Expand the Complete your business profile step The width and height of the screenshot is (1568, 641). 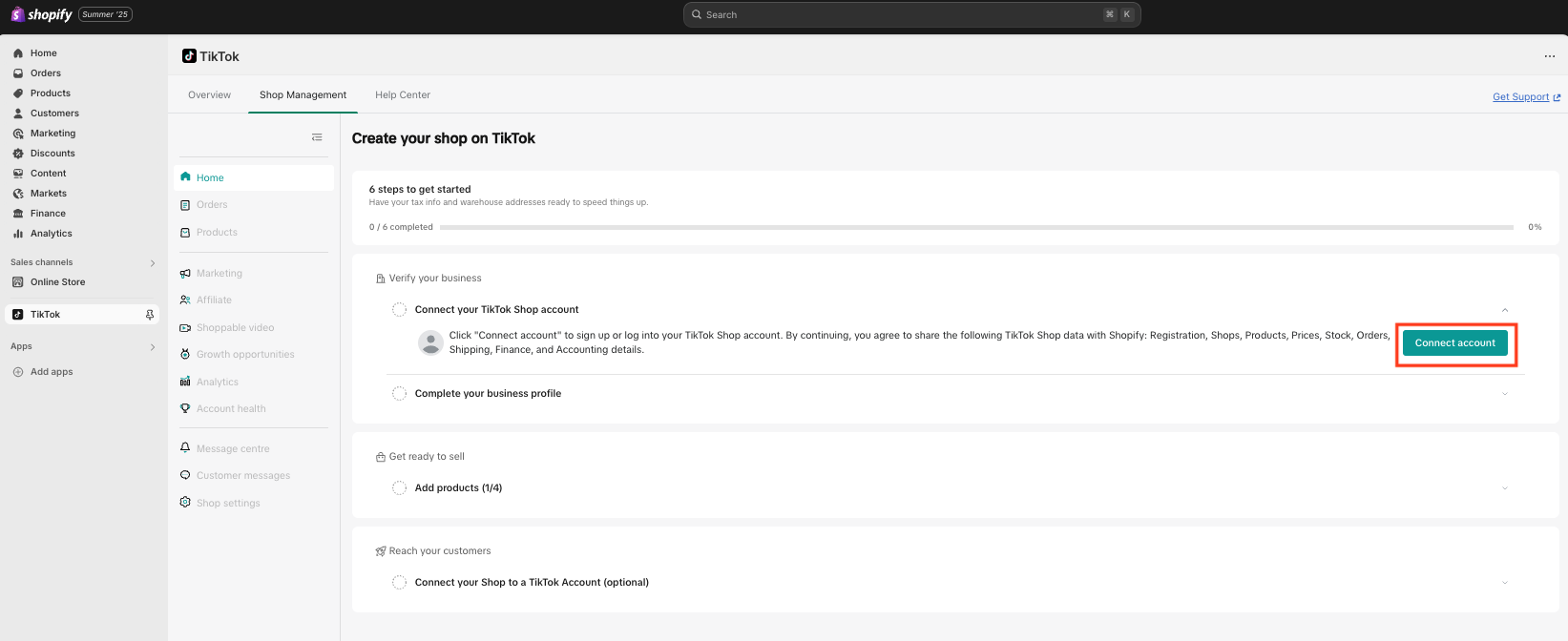point(1505,394)
